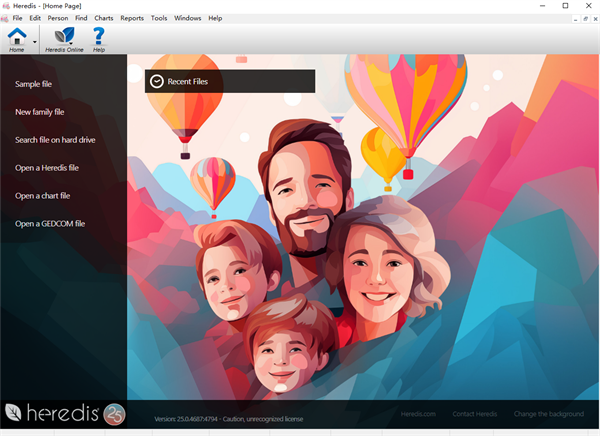Open the Help menu

click(x=215, y=18)
